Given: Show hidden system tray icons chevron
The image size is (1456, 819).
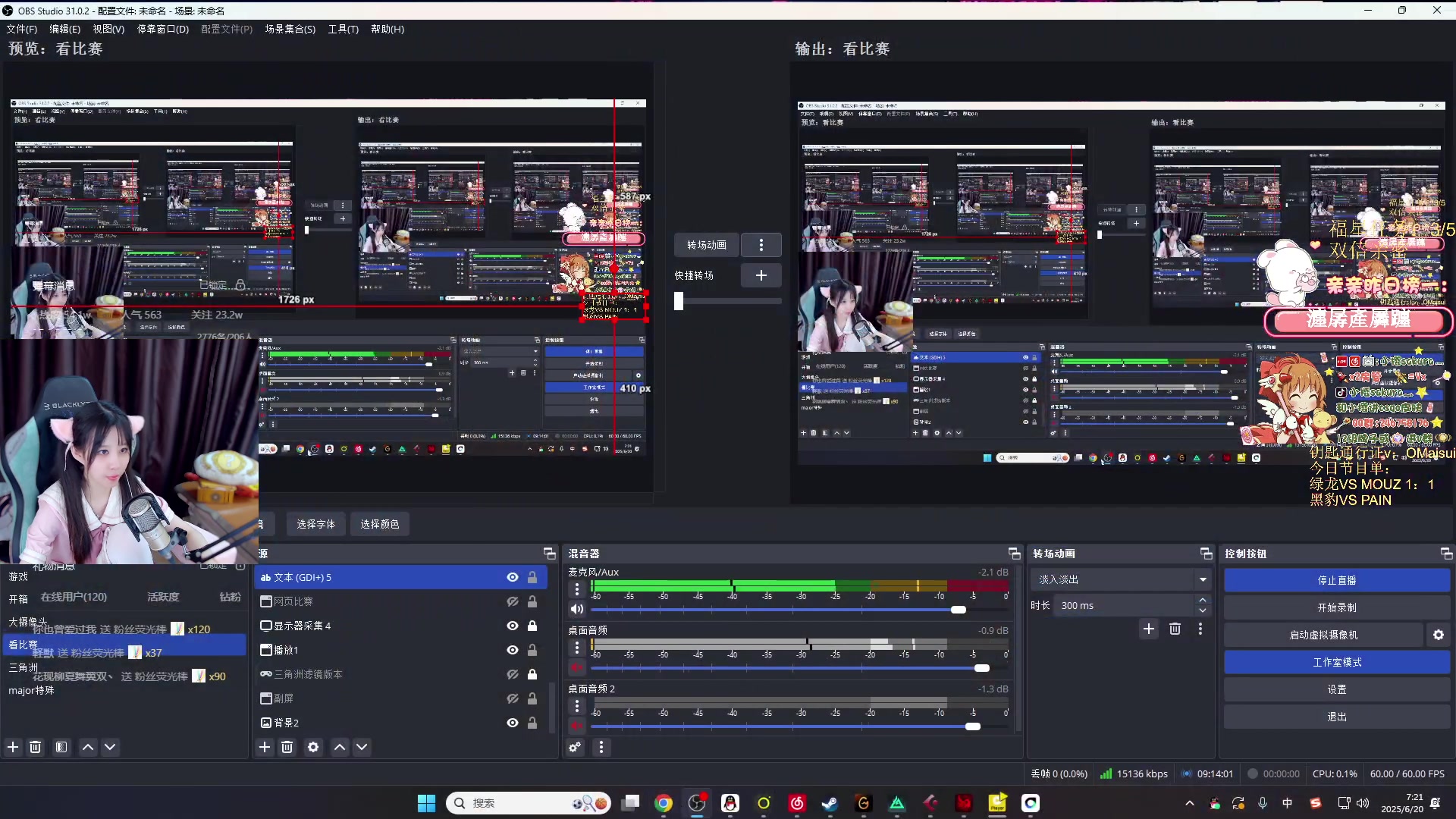Looking at the screenshot, I should click(1189, 803).
